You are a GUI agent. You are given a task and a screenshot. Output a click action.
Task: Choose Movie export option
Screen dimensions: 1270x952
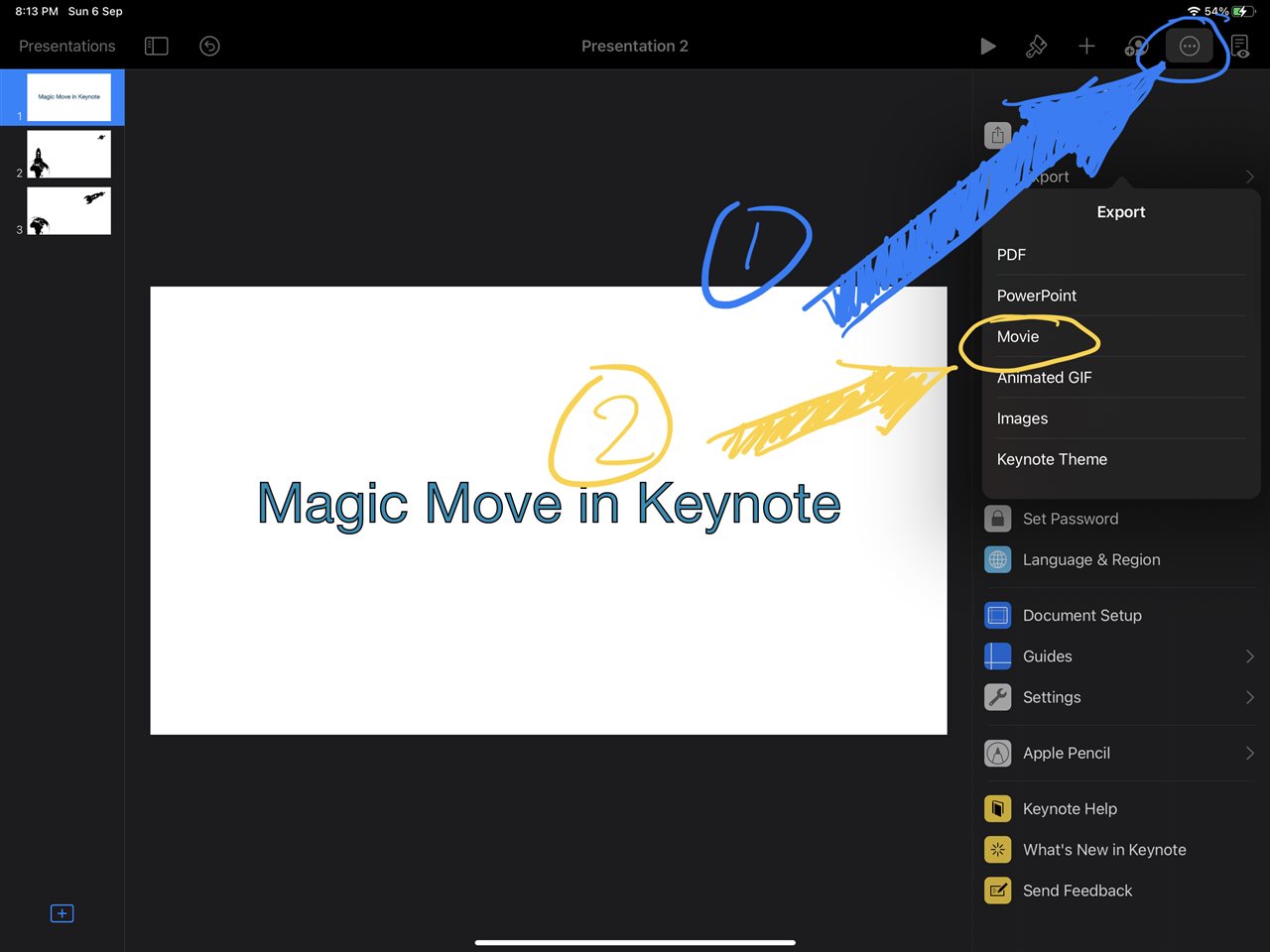click(x=1121, y=336)
